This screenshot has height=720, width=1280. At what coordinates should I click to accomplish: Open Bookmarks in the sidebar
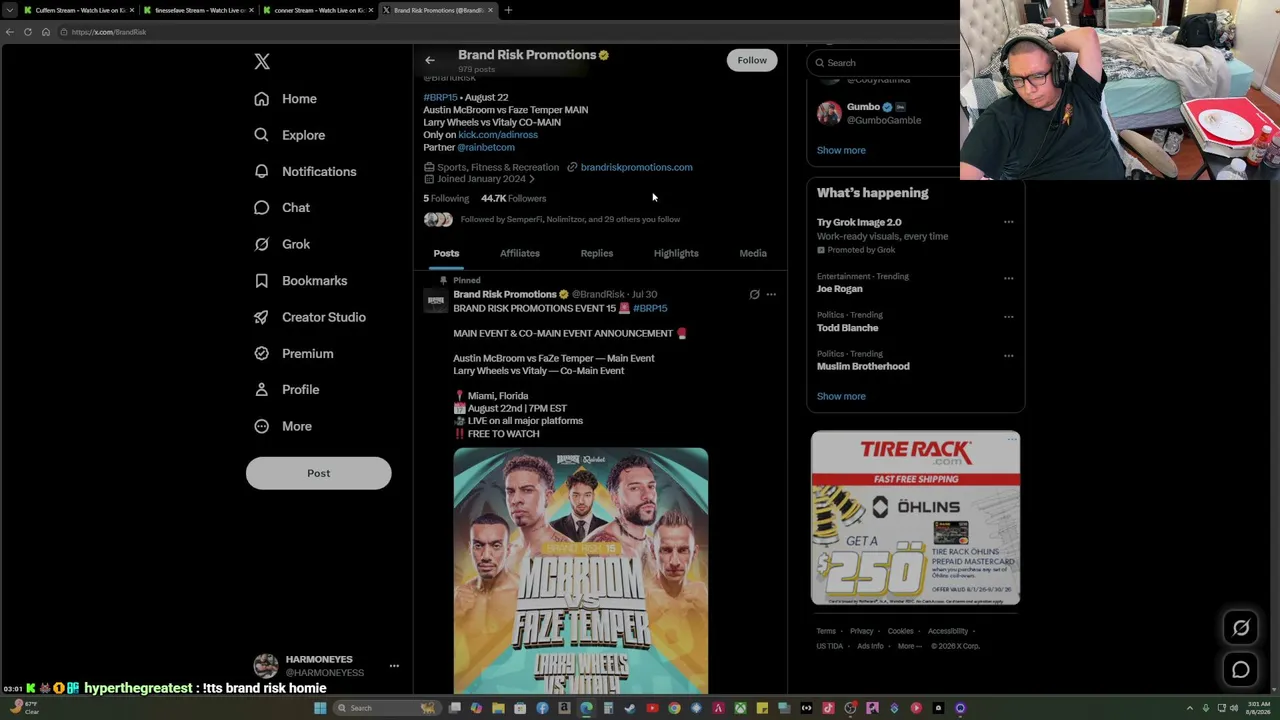coord(300,281)
